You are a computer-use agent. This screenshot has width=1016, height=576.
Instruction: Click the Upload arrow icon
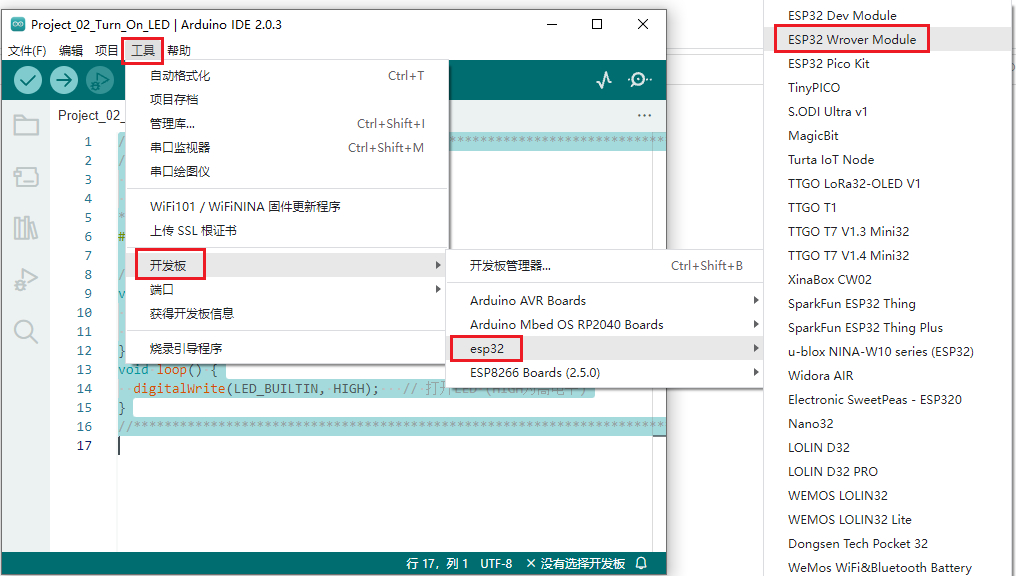(63, 80)
